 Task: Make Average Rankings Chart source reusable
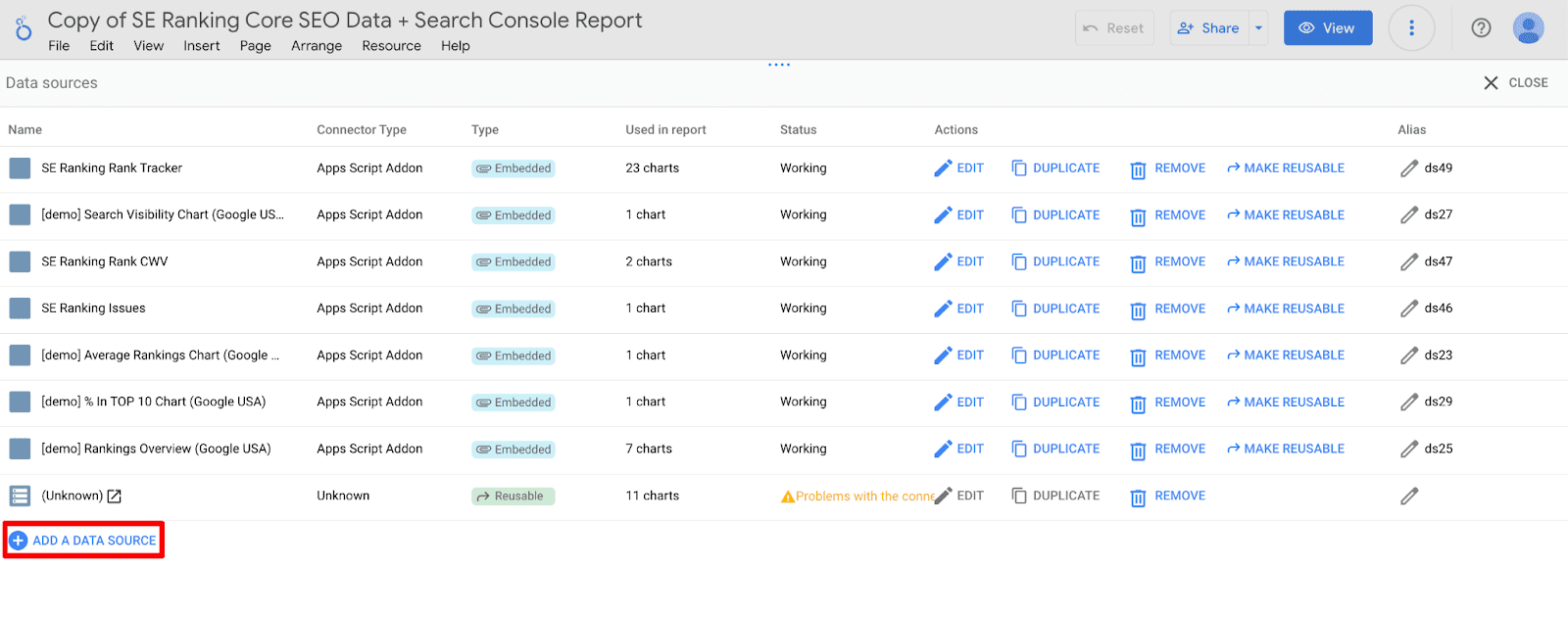point(1286,356)
